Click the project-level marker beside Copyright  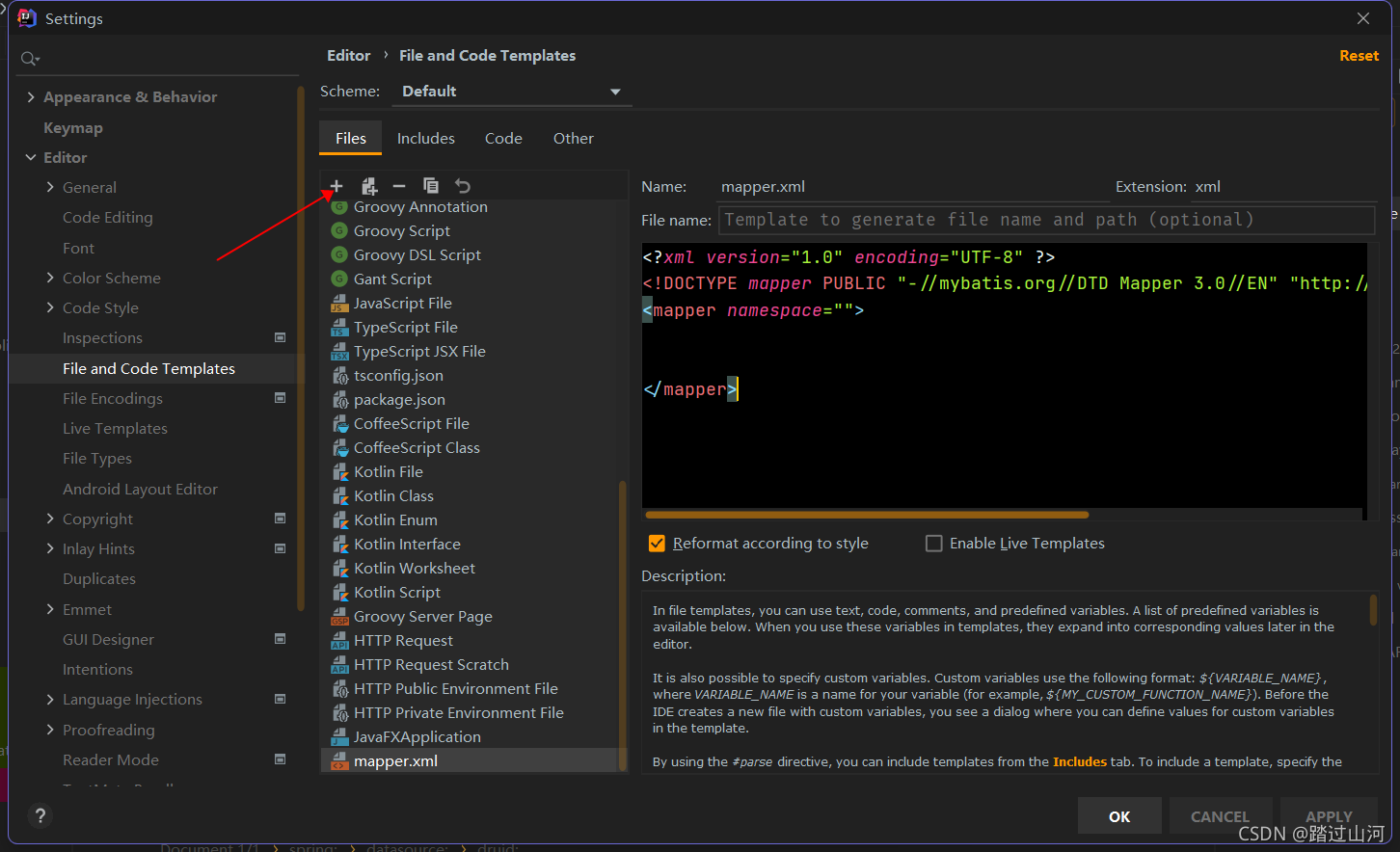click(281, 519)
